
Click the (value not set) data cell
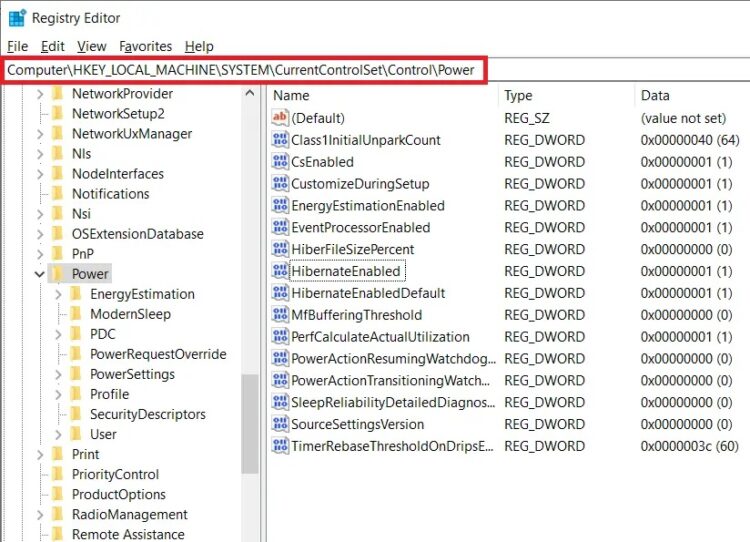(x=683, y=118)
